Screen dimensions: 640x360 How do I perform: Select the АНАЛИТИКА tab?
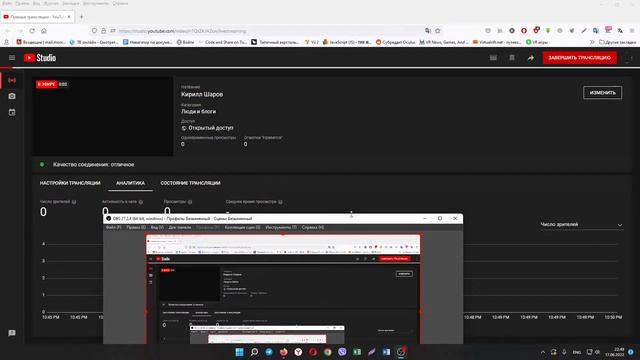130,183
